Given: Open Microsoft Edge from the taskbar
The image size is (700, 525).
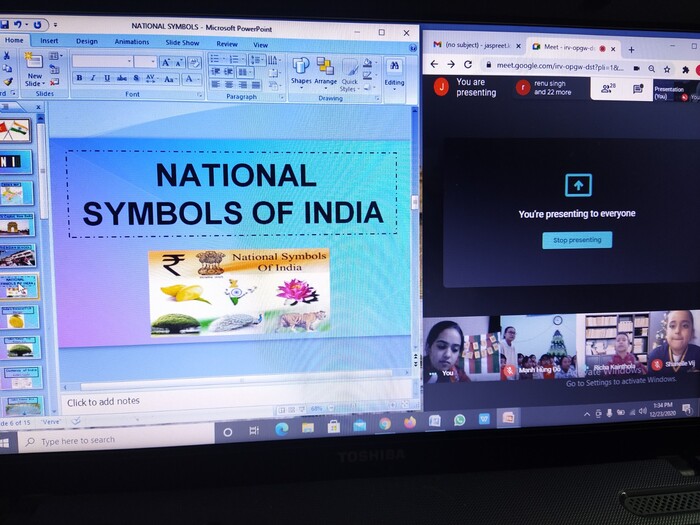Looking at the screenshot, I should pos(282,429).
